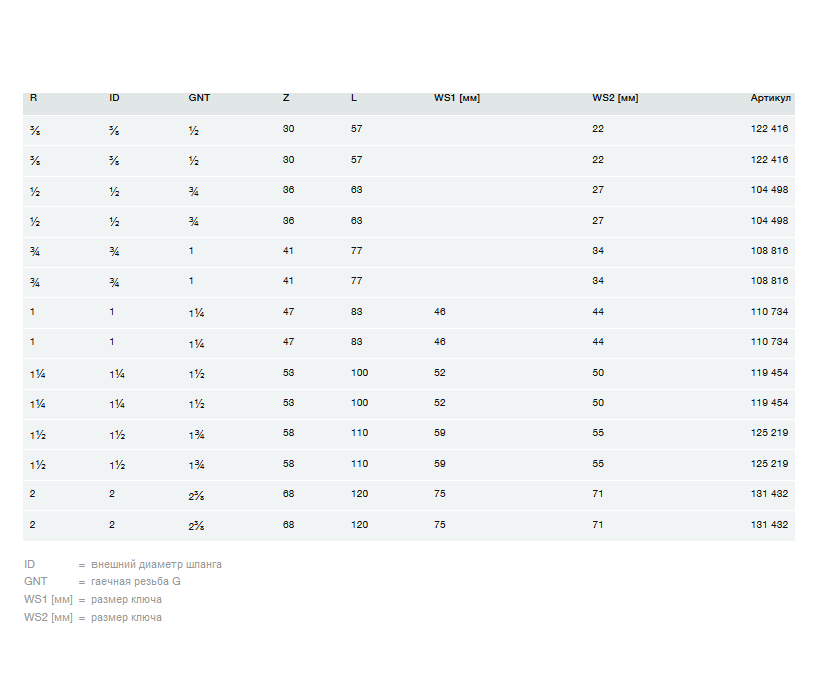Click the WS1 [мм] column header
This screenshot has width=822, height=680.
coord(457,98)
